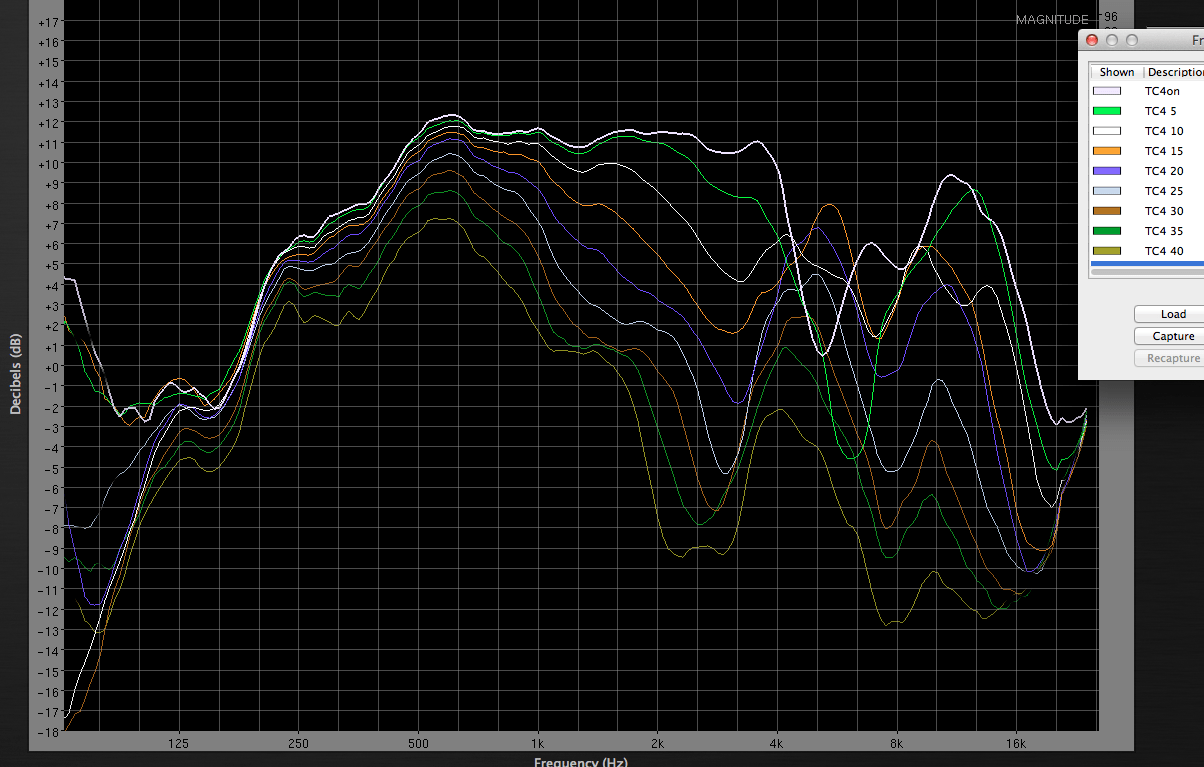This screenshot has height=767, width=1204.
Task: Click the dark green TC4 35 swatch
Action: pos(1107,231)
